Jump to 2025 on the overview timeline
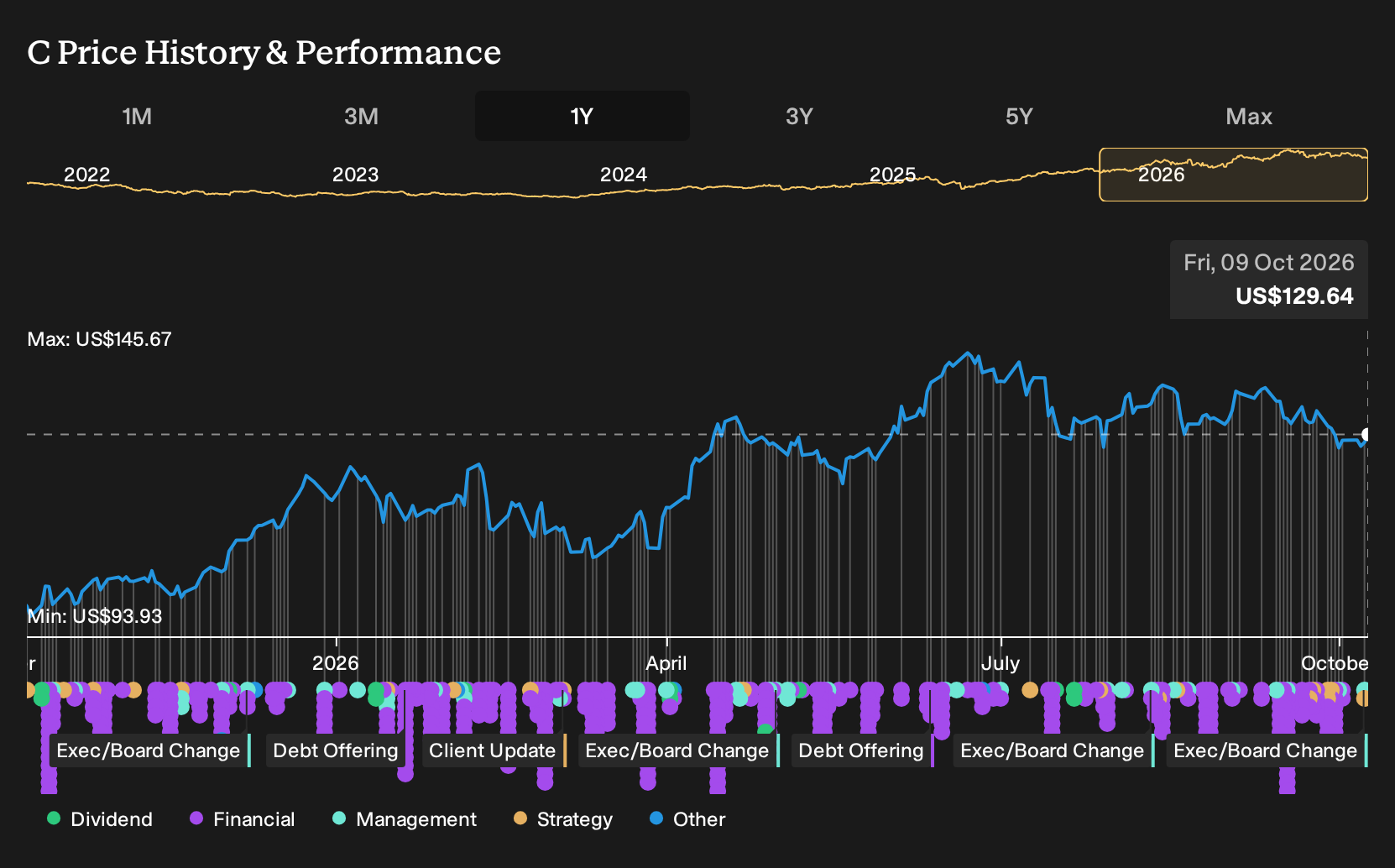Image resolution: width=1395 pixels, height=868 pixels. coord(892,175)
